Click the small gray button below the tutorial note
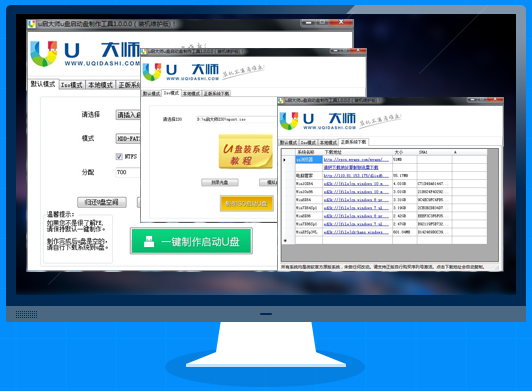This screenshot has width=532, height=391. pyautogui.click(x=220, y=183)
